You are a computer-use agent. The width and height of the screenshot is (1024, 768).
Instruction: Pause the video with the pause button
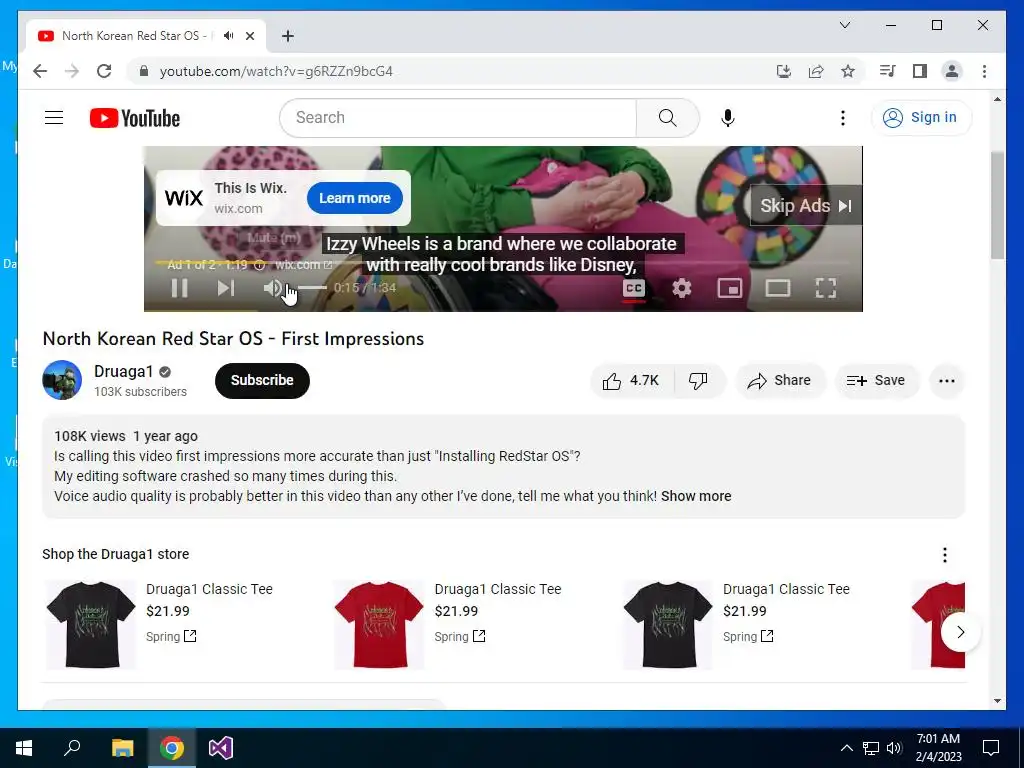pyautogui.click(x=179, y=288)
